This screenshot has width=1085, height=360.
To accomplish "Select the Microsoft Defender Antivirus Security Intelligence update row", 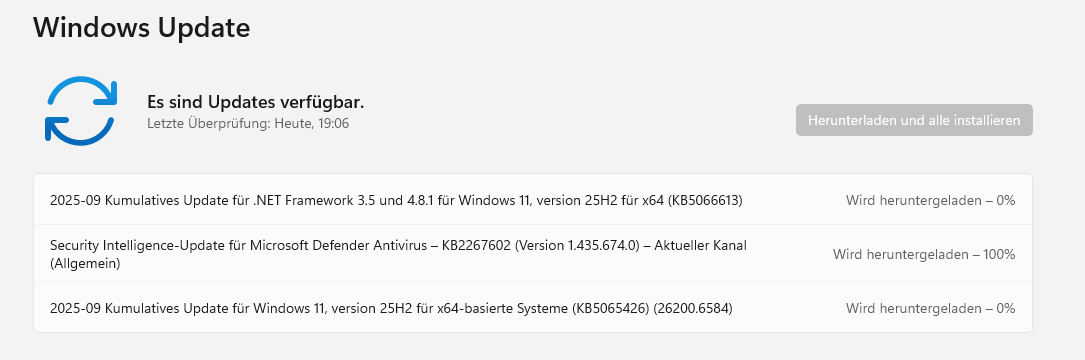I will pos(533,253).
